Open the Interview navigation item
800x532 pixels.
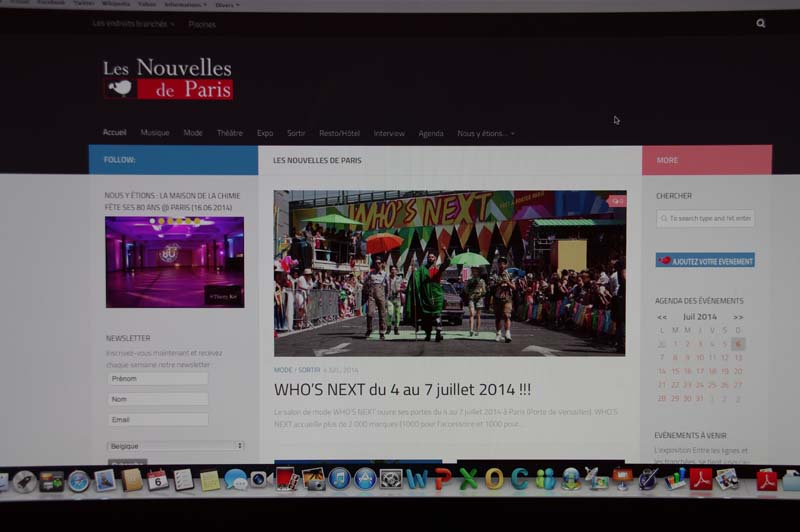[x=389, y=133]
